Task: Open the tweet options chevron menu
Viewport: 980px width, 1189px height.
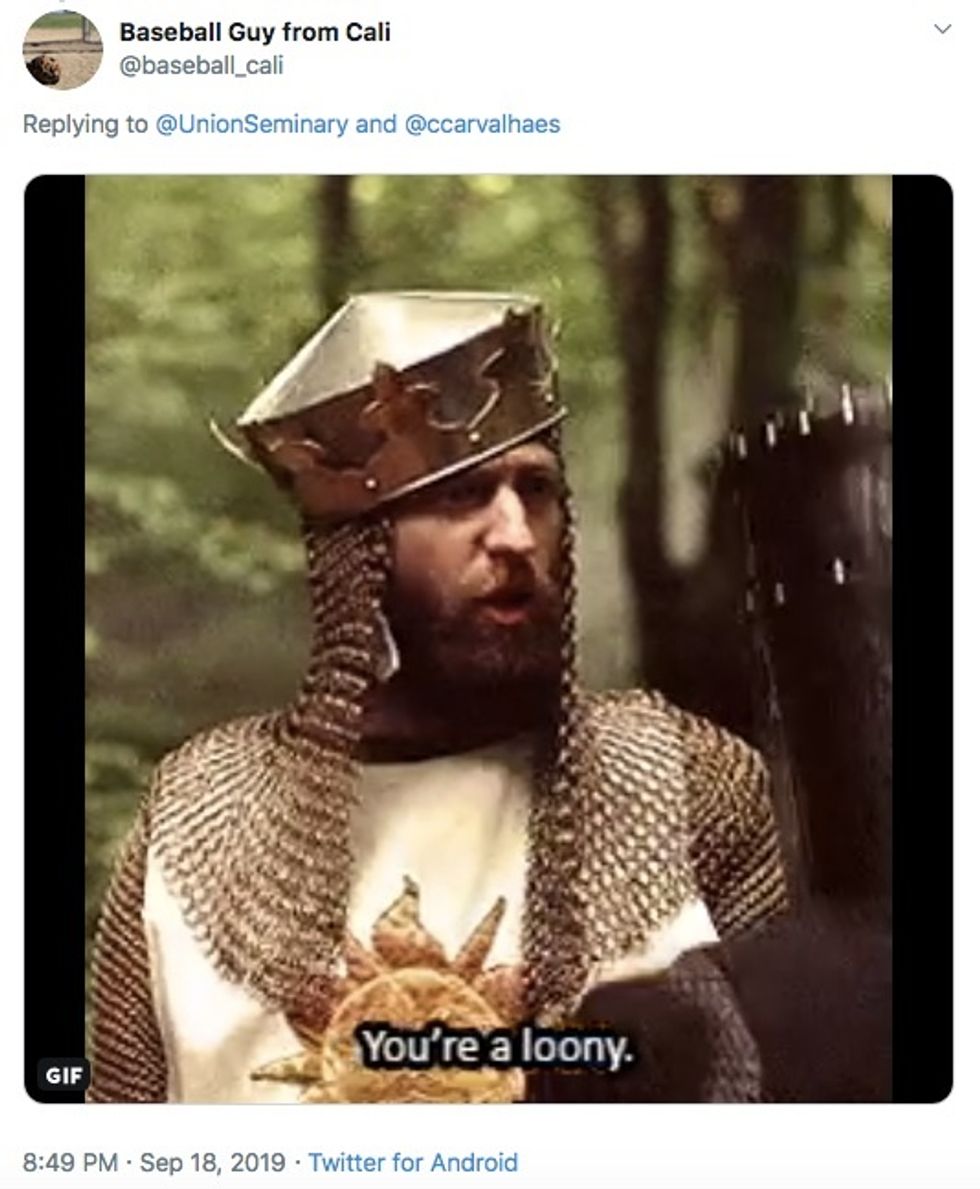Action: click(942, 30)
